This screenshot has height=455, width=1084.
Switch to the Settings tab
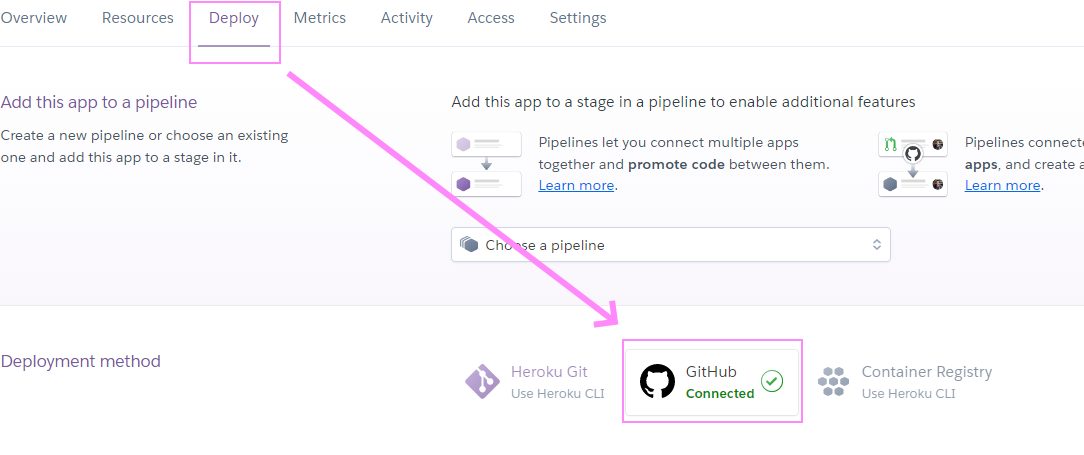(578, 18)
